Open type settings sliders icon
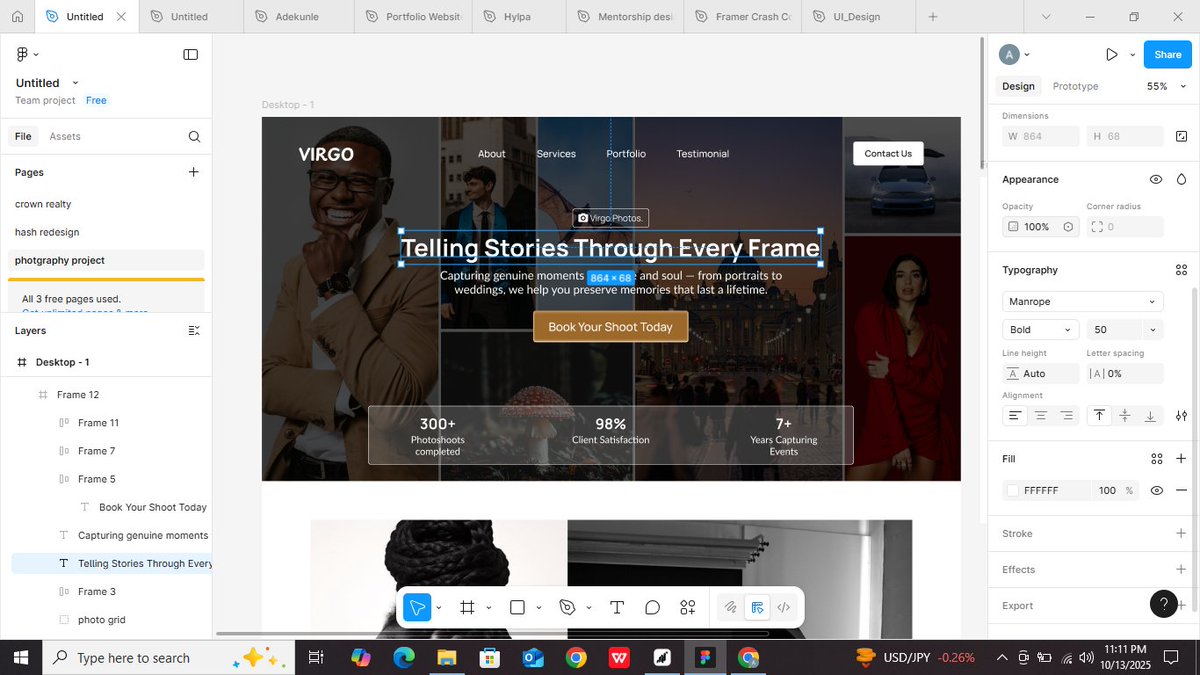Screen dimensions: 1200x675 1181,415
